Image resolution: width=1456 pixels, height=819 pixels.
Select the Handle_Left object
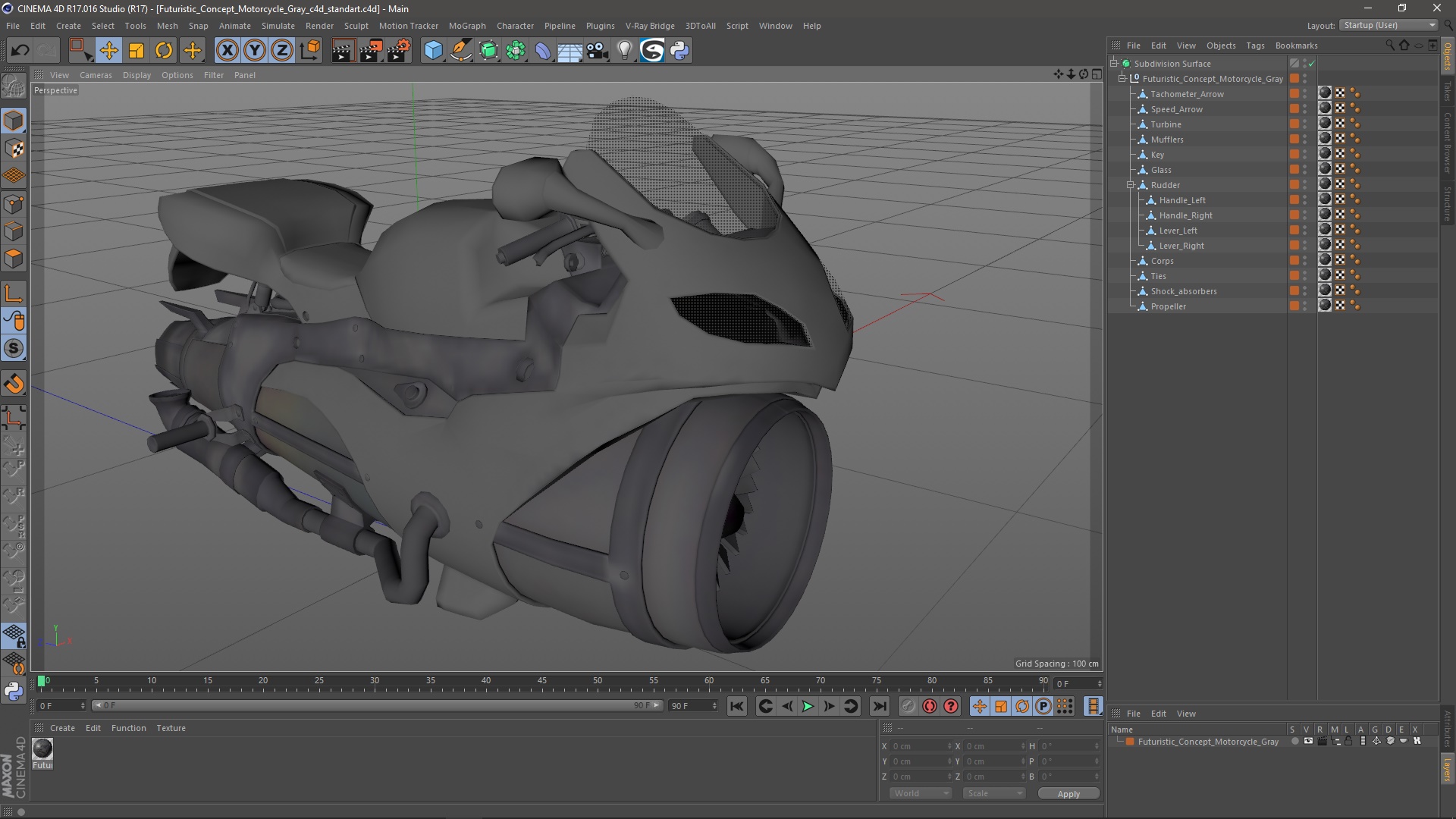[x=1181, y=200]
